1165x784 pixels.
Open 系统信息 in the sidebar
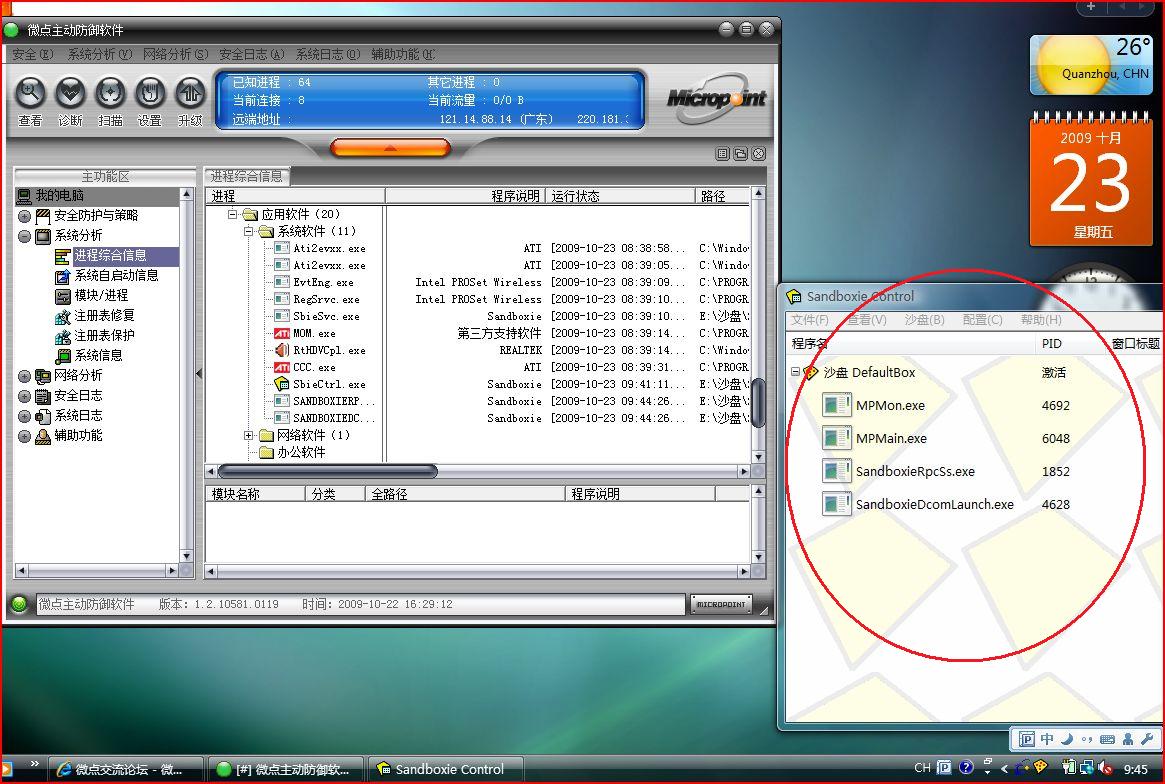point(98,356)
